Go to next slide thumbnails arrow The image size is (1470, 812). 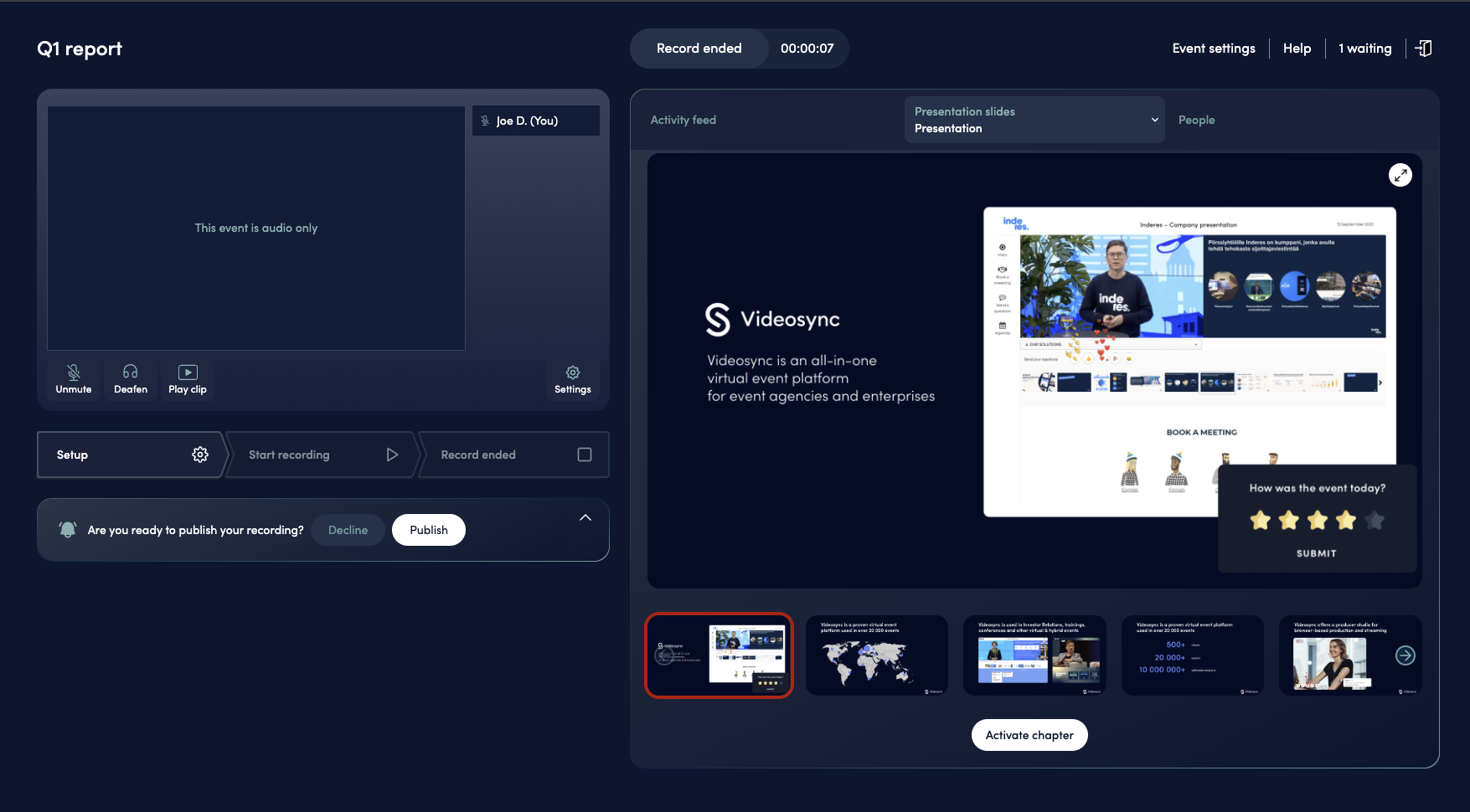(1406, 655)
